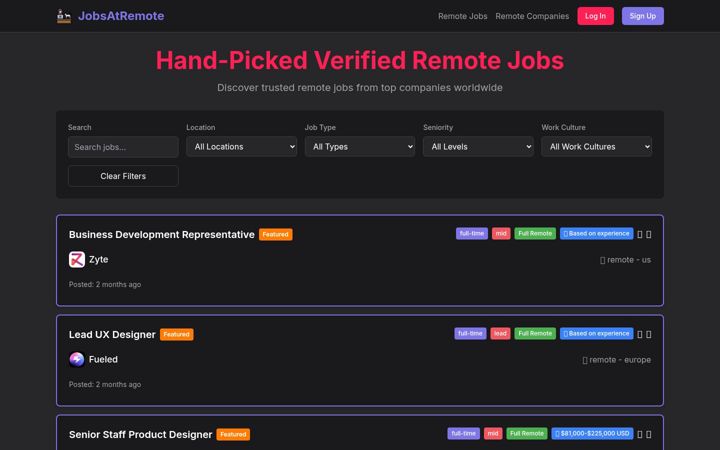720x450 pixels.
Task: Click Posted: 2 months ago on Fueled card
Action: [x=105, y=384]
